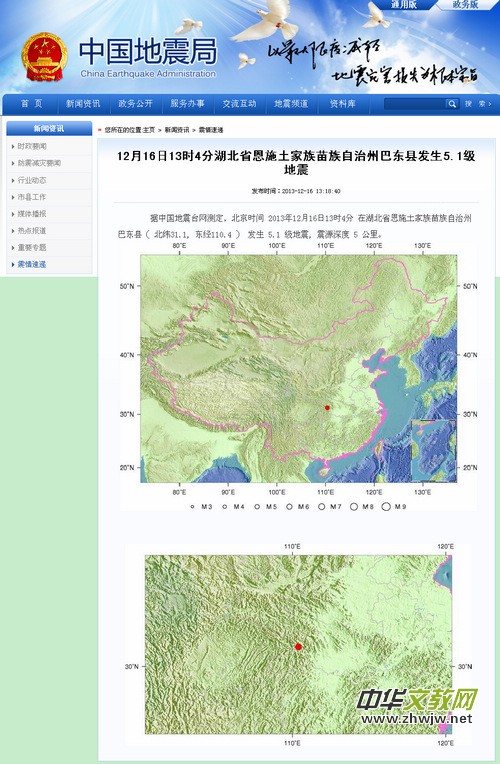Screen dimensions: 500x764
Task: Click 新闻资讯 breadcrumb link
Action: pos(177,130)
